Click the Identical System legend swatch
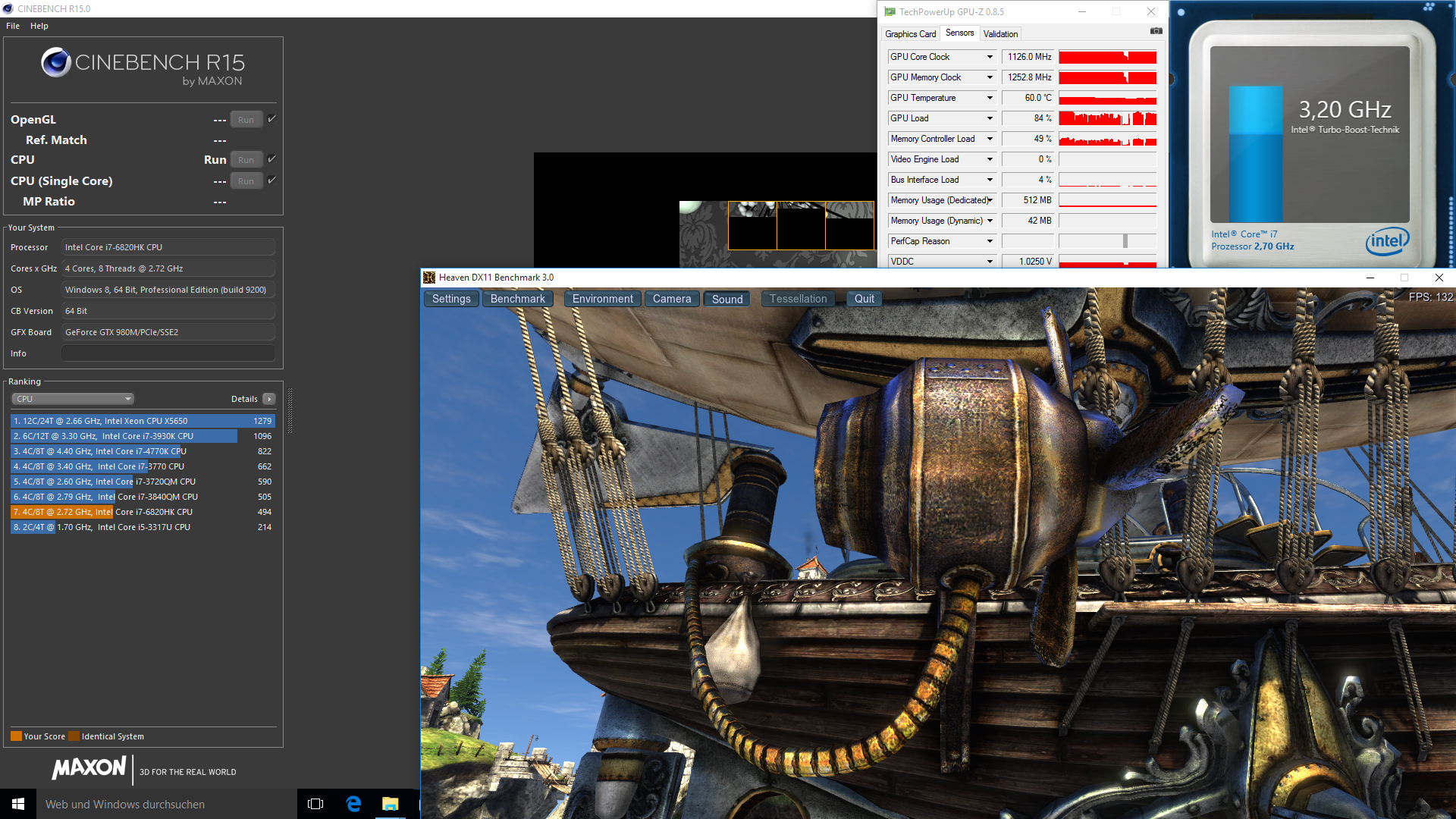 74,736
